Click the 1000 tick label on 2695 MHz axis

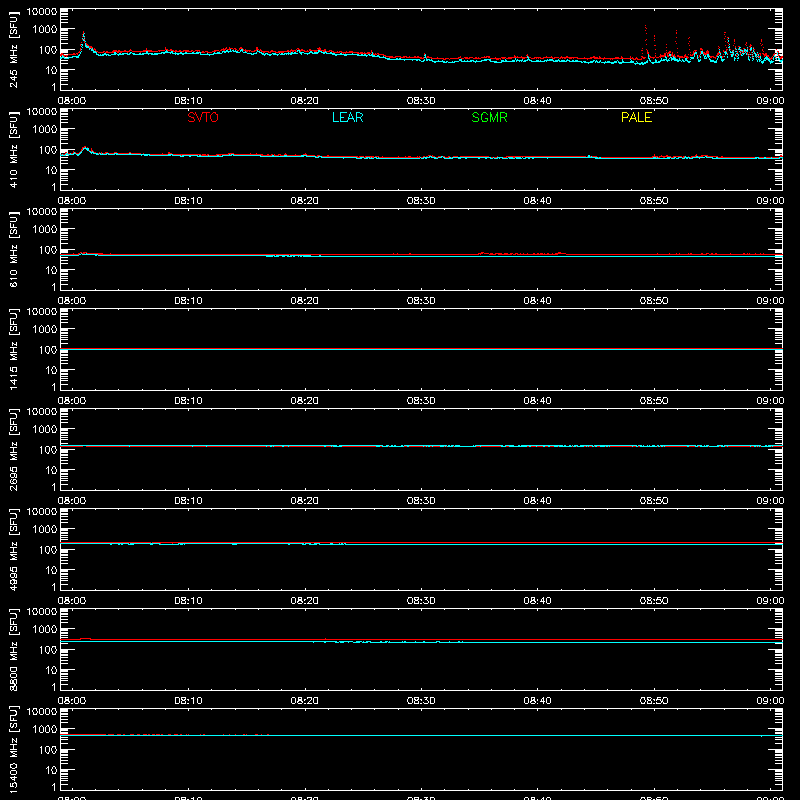[x=44, y=430]
